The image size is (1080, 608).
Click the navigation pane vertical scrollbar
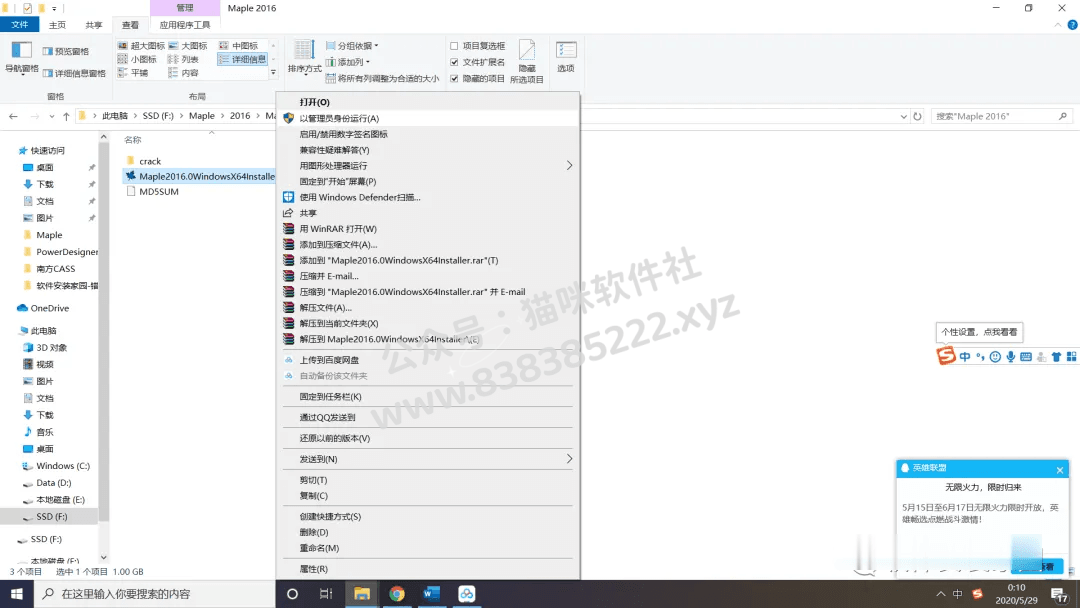pyautogui.click(x=103, y=331)
